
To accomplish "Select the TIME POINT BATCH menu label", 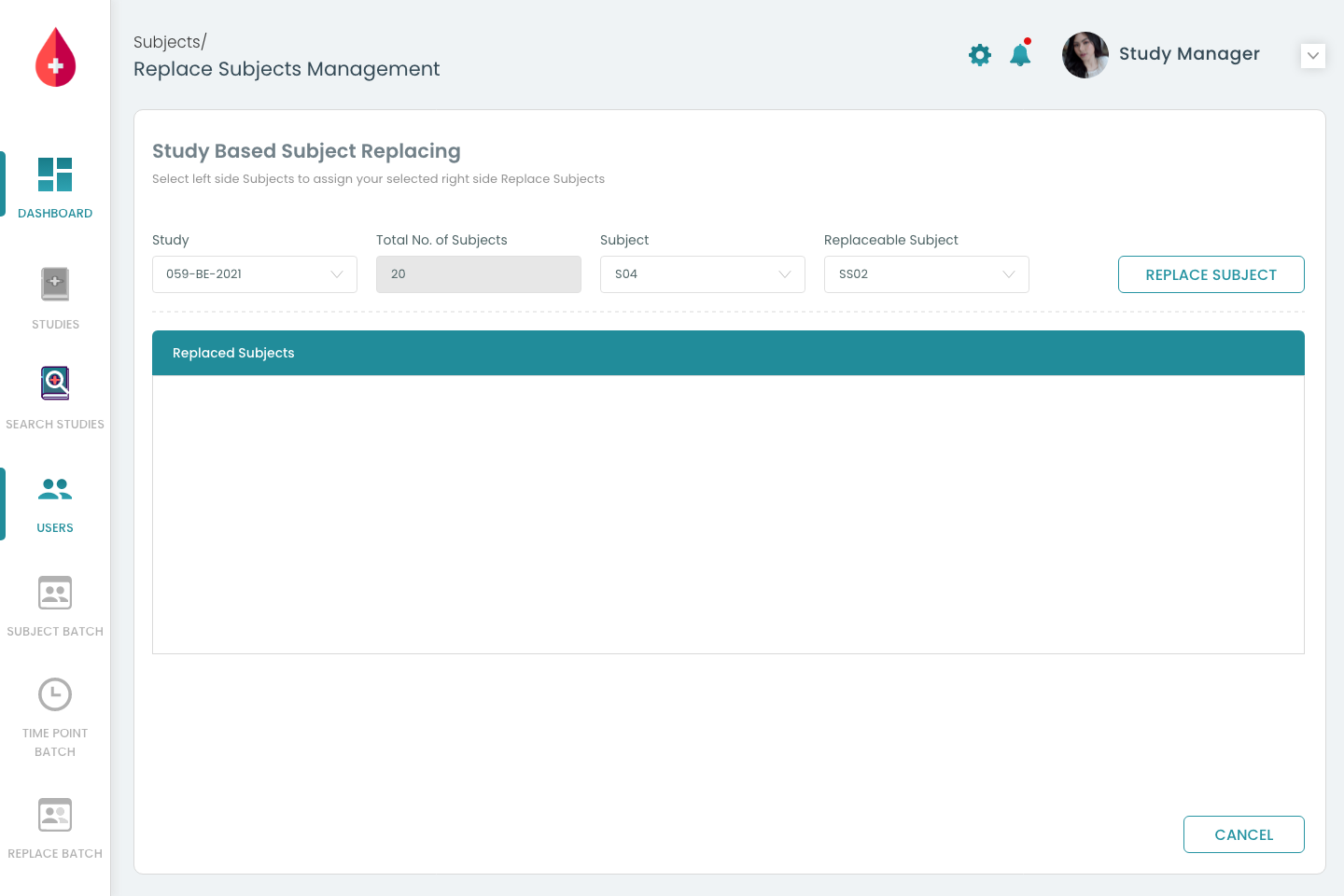I will click(55, 743).
